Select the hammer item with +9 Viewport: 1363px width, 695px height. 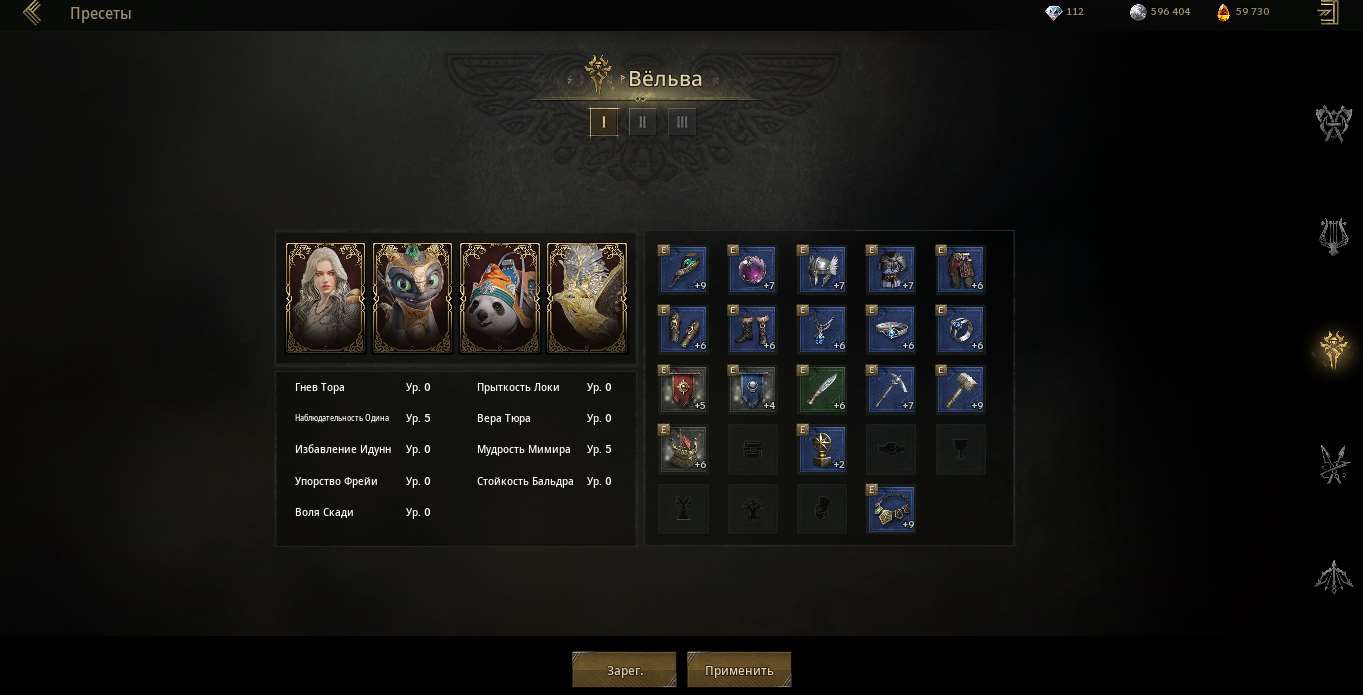(x=961, y=390)
